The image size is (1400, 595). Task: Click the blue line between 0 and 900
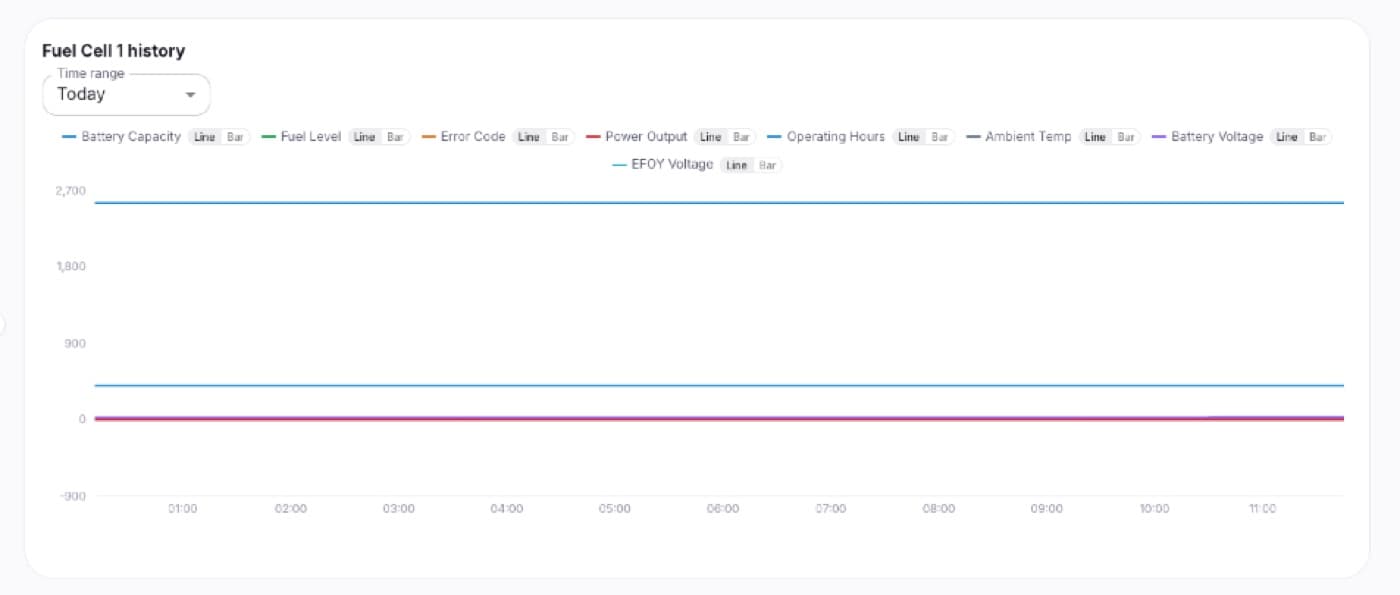pos(719,385)
